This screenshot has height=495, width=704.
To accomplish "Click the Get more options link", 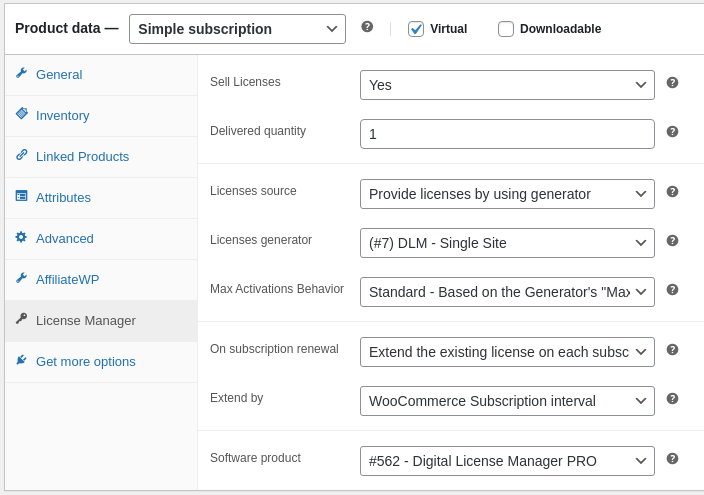I will (x=85, y=362).
